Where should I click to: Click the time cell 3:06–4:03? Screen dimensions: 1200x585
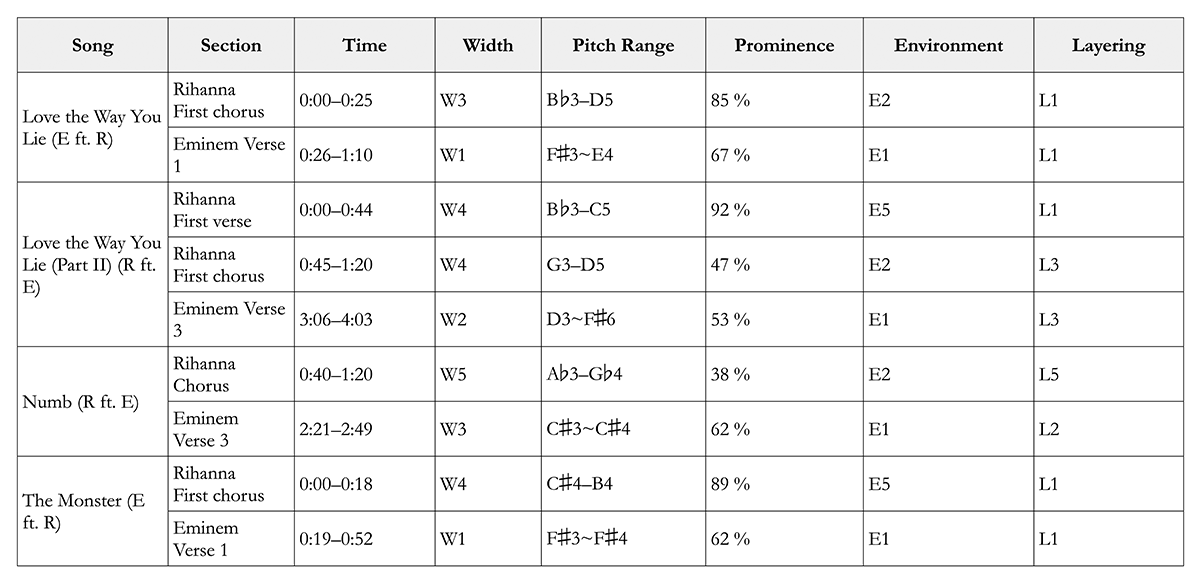coord(364,320)
